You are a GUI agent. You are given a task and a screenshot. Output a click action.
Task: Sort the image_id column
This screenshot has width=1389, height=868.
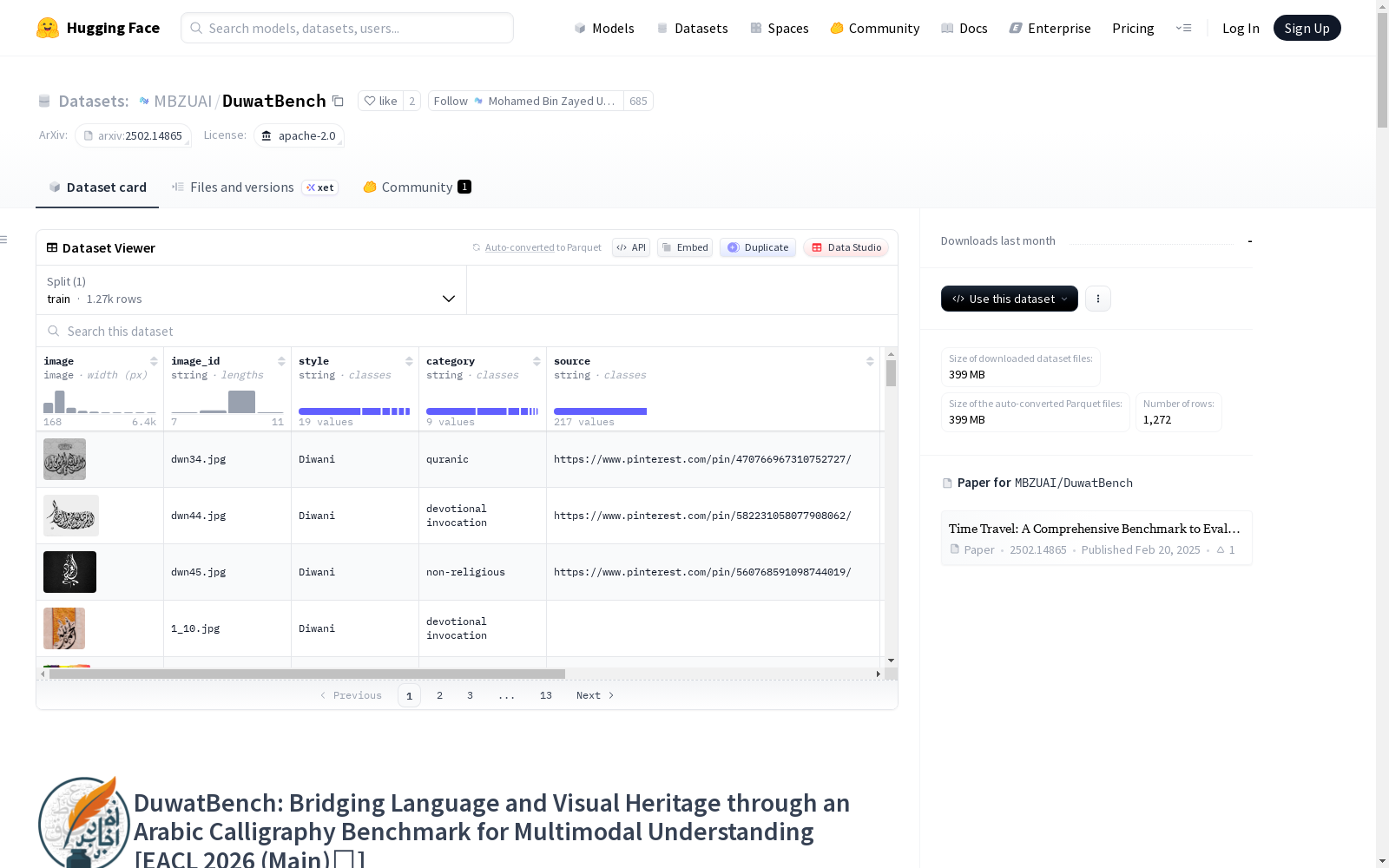click(x=281, y=361)
